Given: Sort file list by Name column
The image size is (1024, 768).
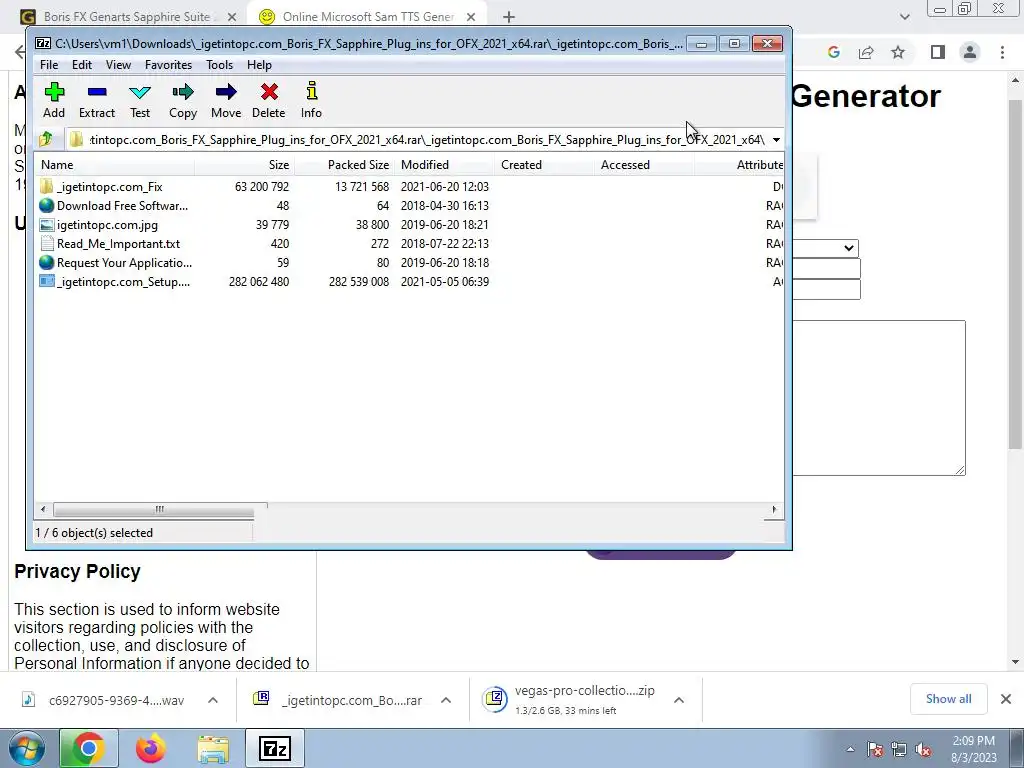Looking at the screenshot, I should coord(115,165).
